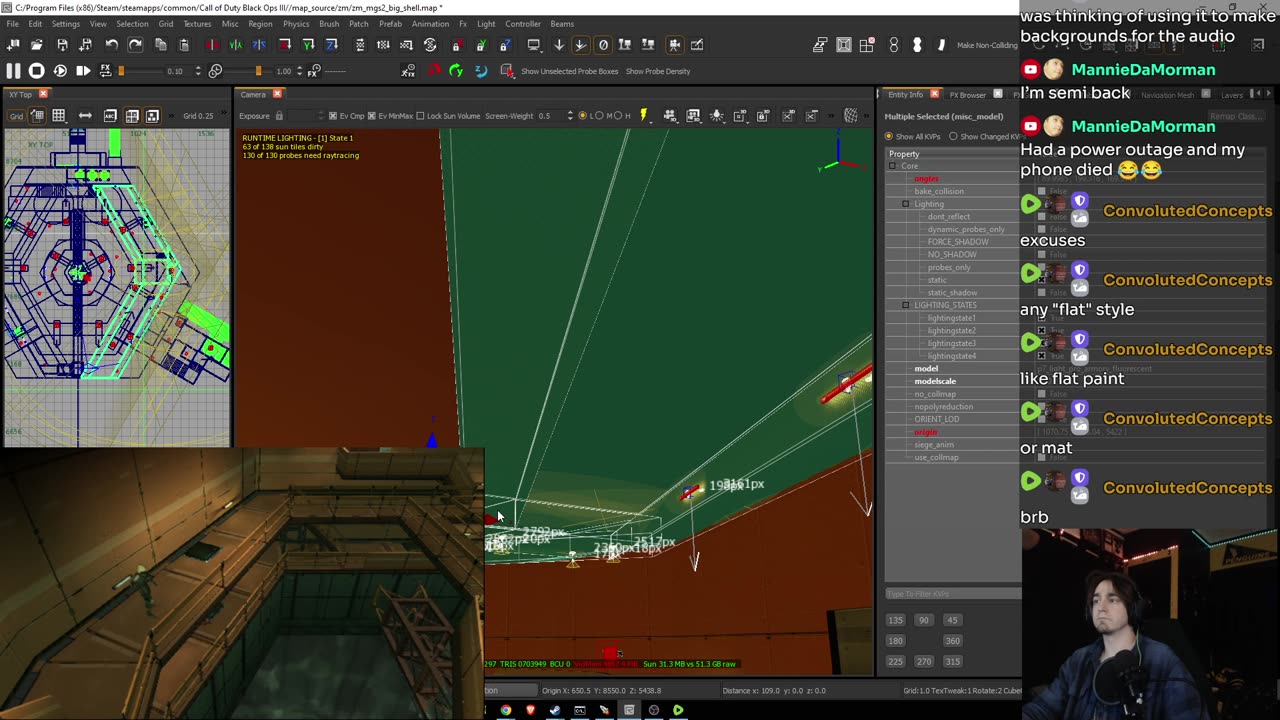
Task: Click the yellow lightning bolt lighting icon
Action: (643, 116)
